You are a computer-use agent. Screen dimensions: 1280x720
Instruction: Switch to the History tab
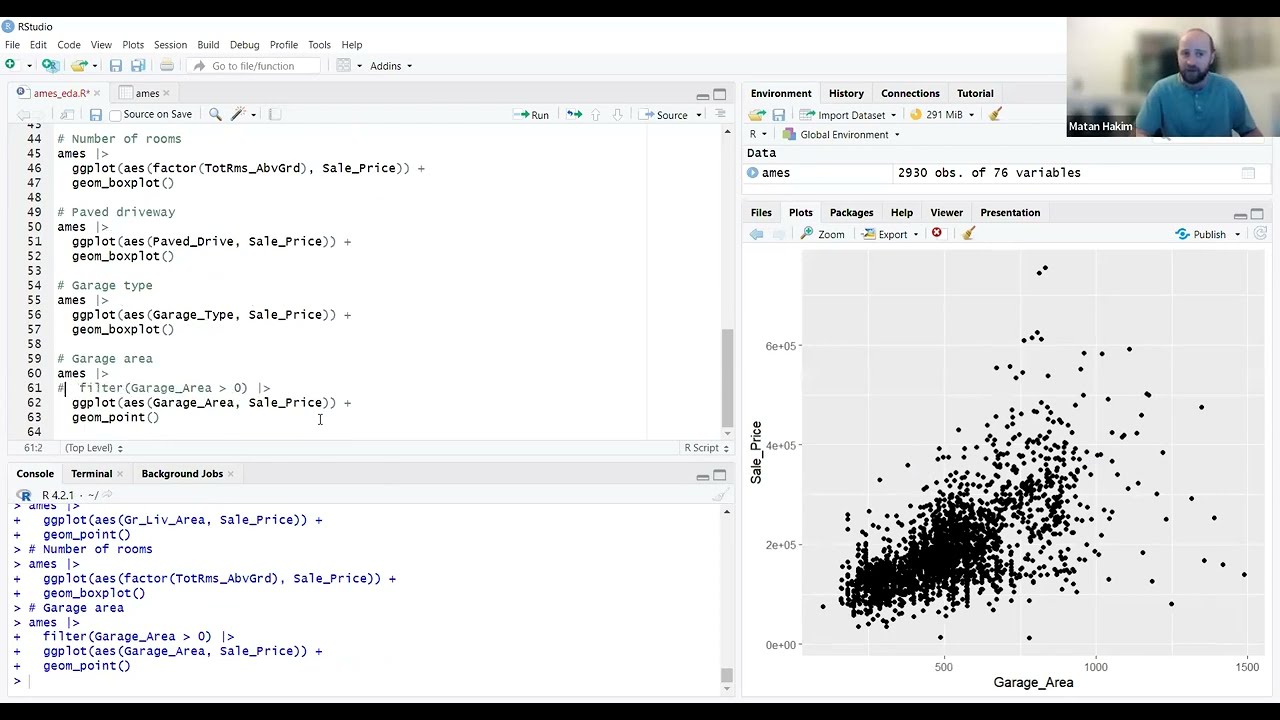[846, 93]
